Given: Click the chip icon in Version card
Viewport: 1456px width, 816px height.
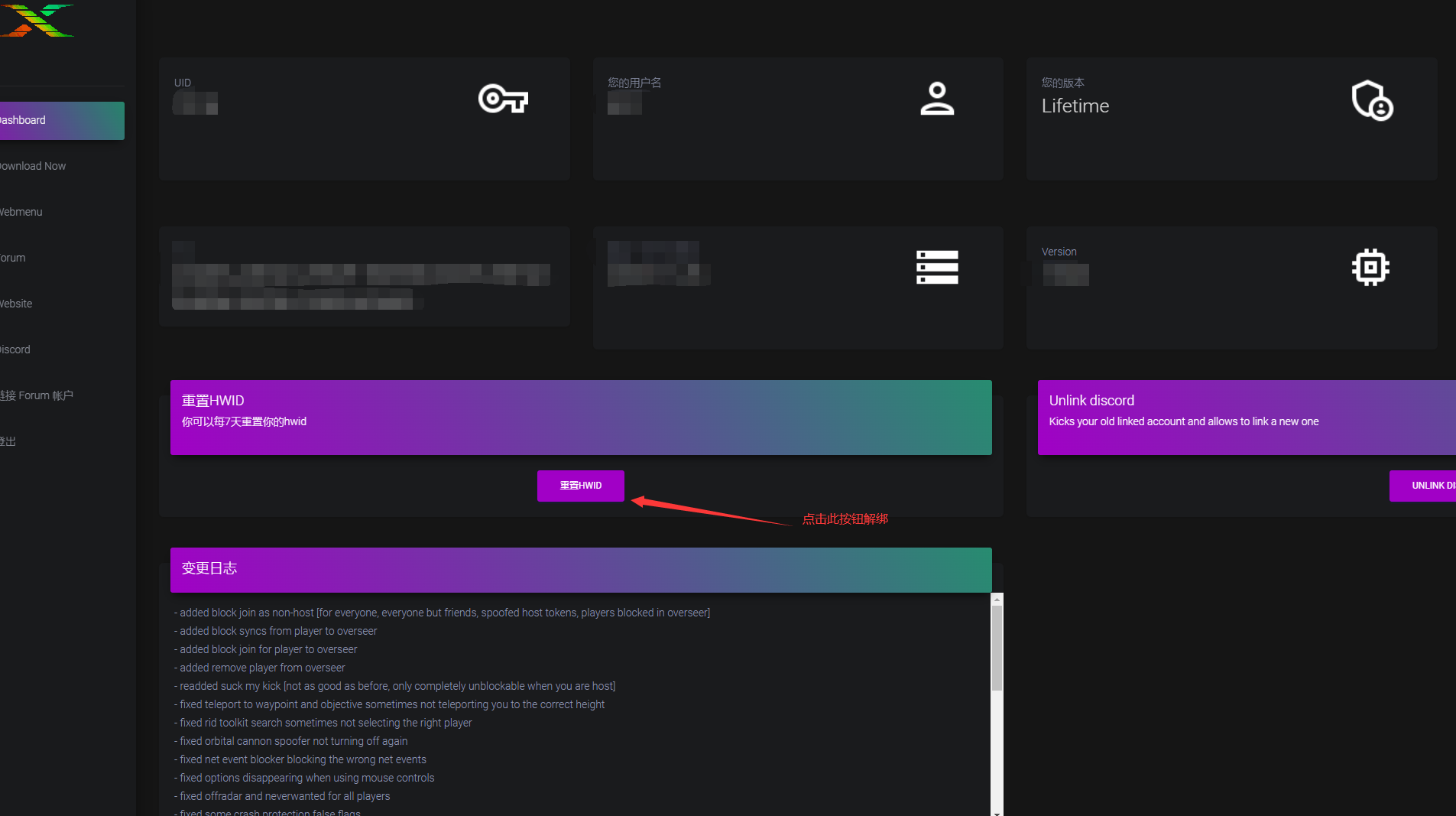Looking at the screenshot, I should pyautogui.click(x=1370, y=268).
